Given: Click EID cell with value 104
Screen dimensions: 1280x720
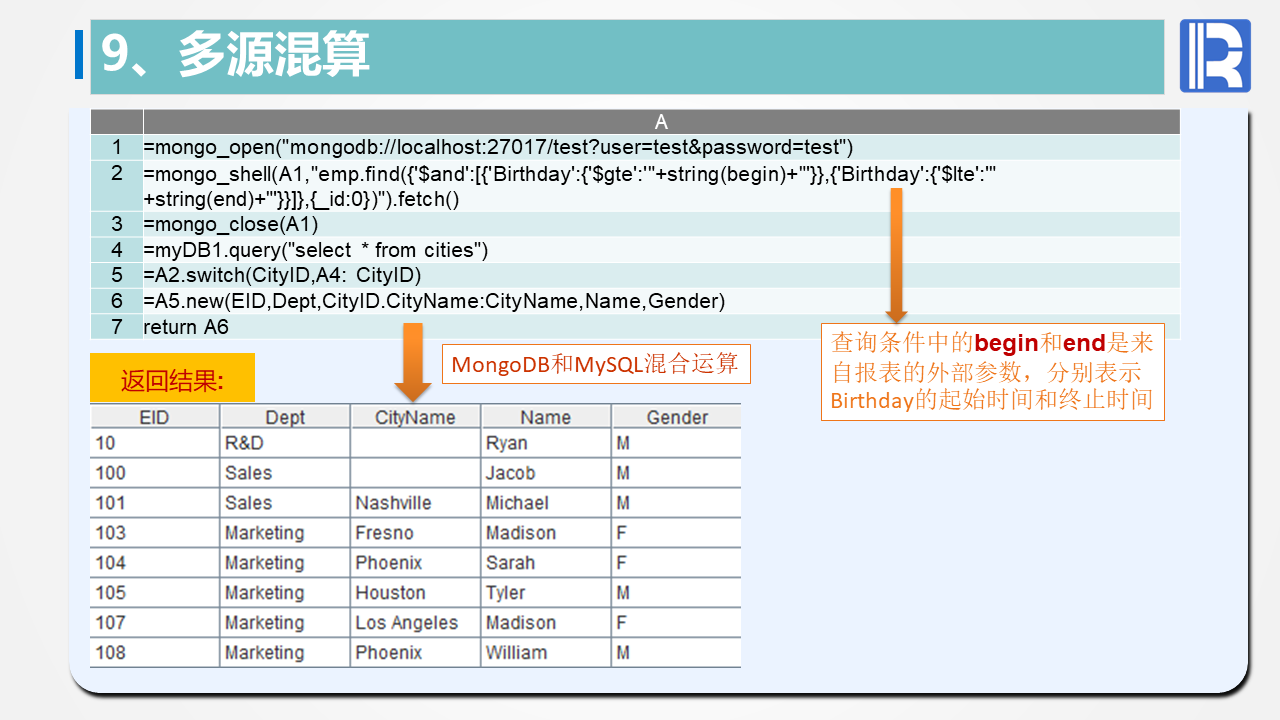Looking at the screenshot, I should (x=155, y=563).
